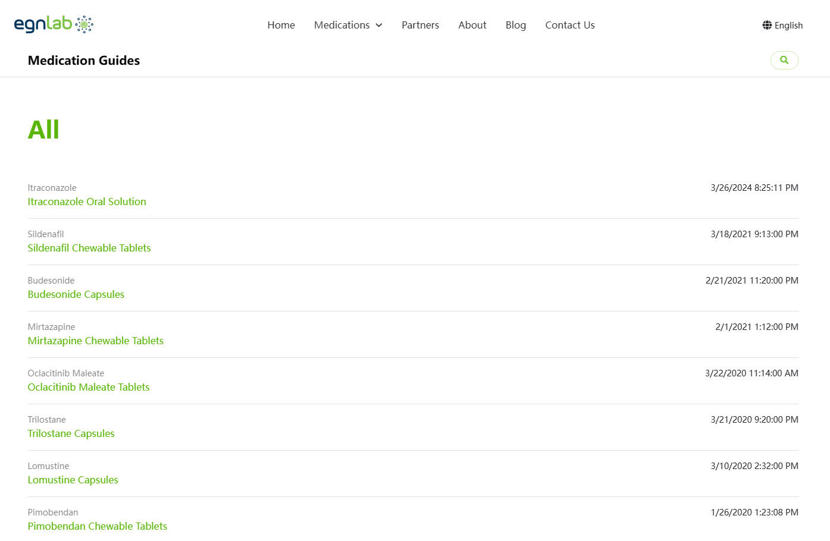The height and width of the screenshot is (541, 830).
Task: Select the Budesonide Capsules link
Action: [x=76, y=295]
